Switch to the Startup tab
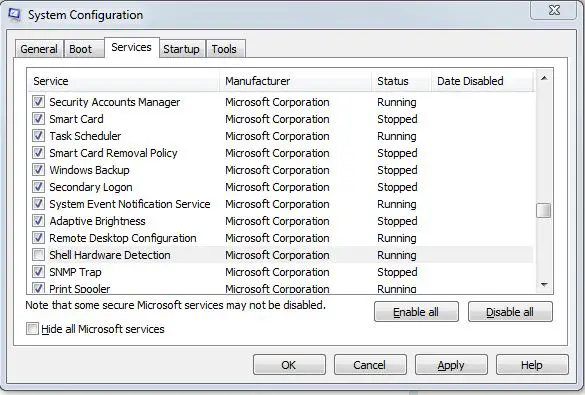 click(x=182, y=49)
